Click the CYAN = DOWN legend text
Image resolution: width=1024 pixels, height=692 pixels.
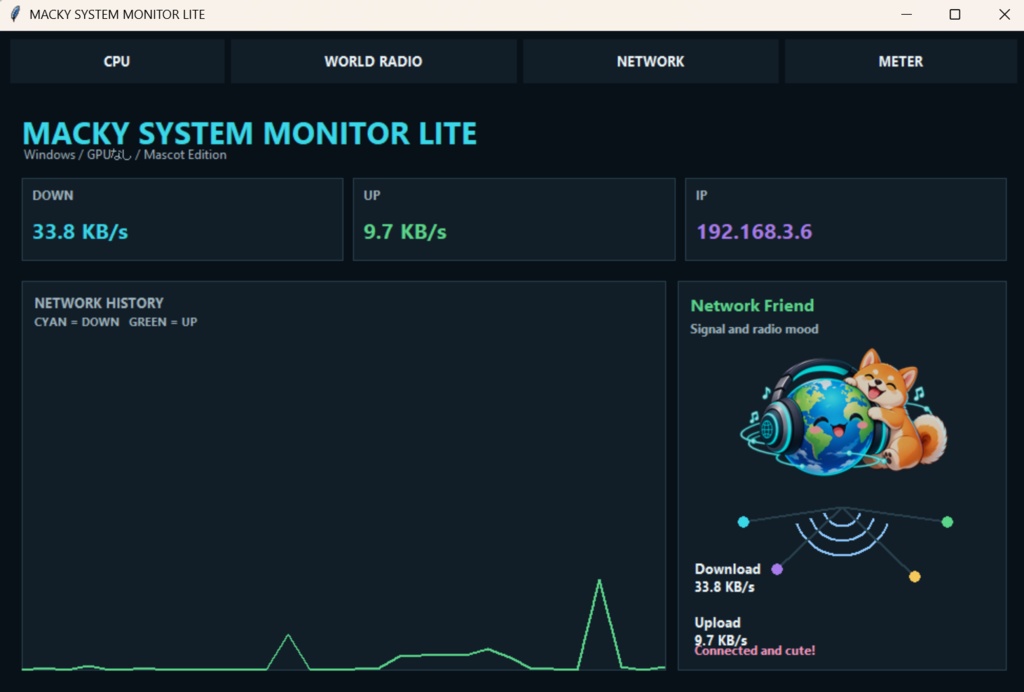77,322
